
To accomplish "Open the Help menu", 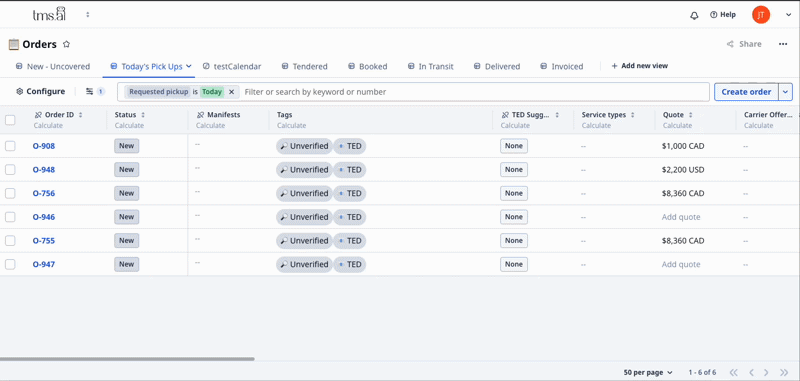I will click(x=723, y=15).
